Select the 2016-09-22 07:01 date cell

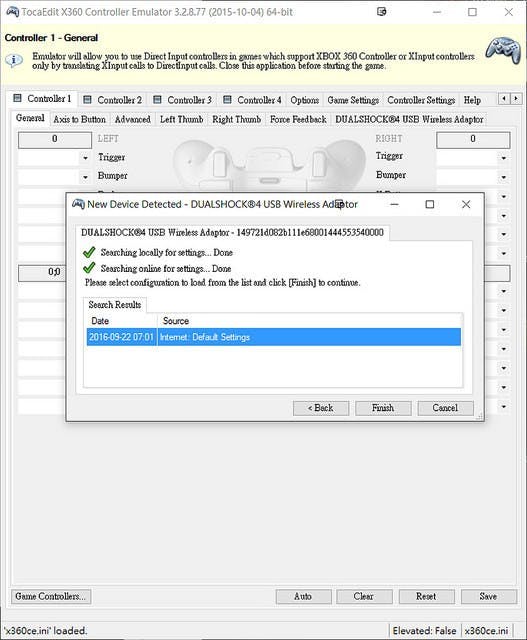[x=122, y=337]
